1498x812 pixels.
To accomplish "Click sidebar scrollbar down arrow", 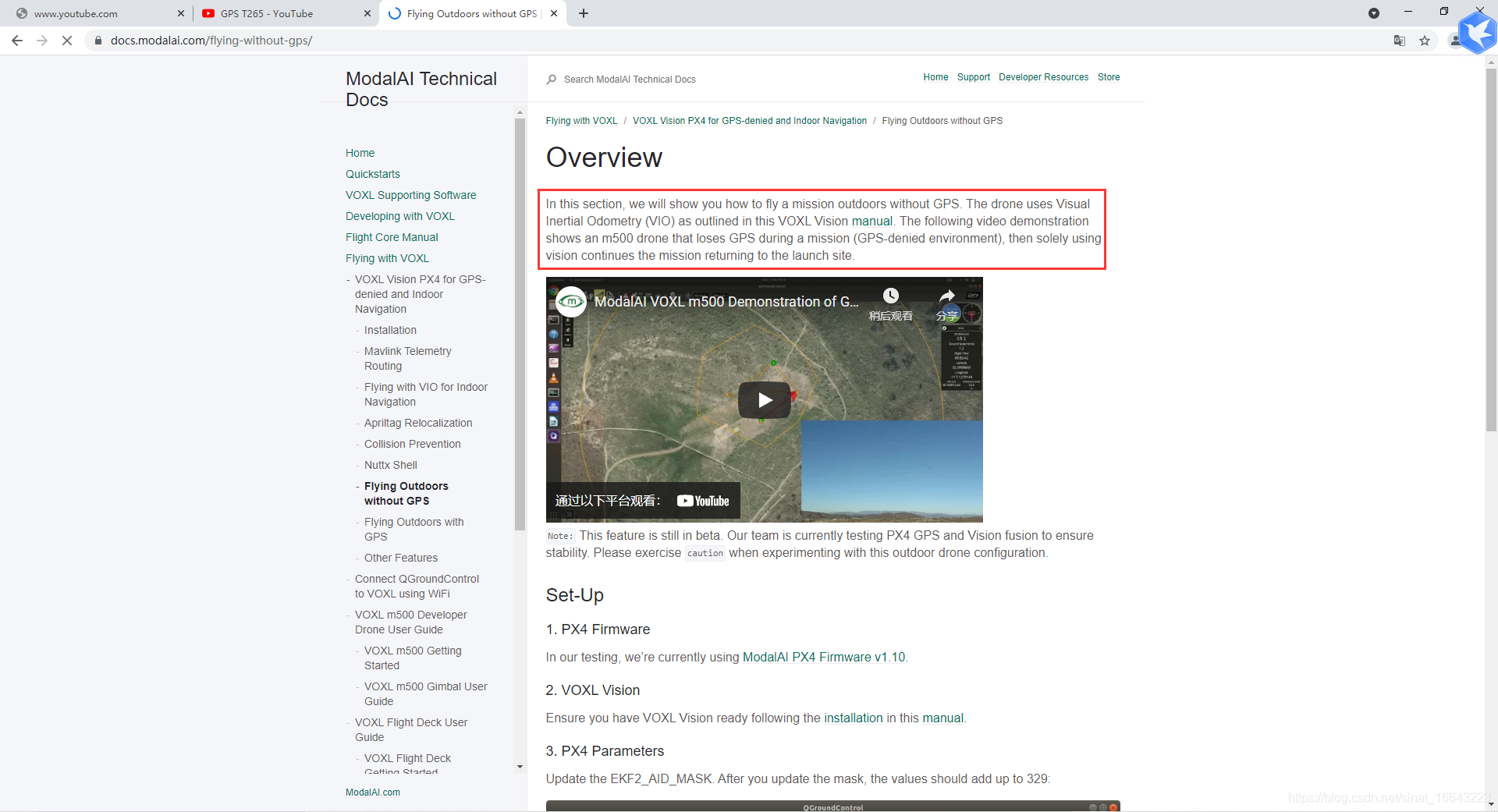I will tap(520, 767).
